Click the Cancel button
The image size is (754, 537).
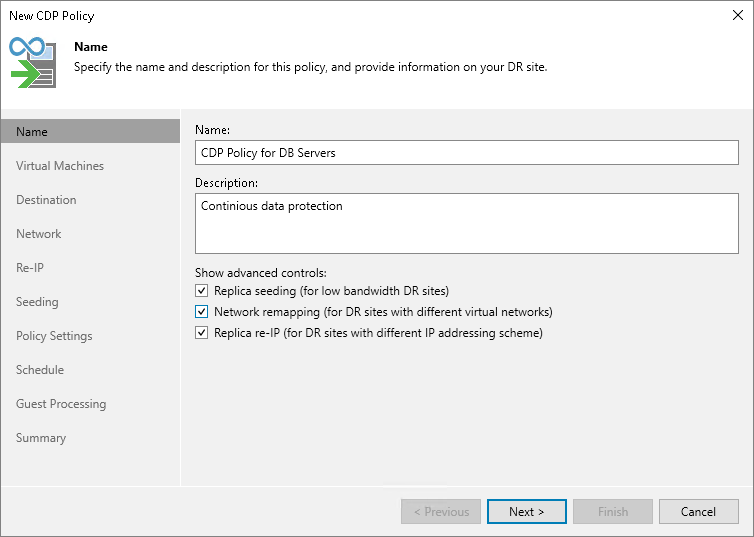(698, 512)
